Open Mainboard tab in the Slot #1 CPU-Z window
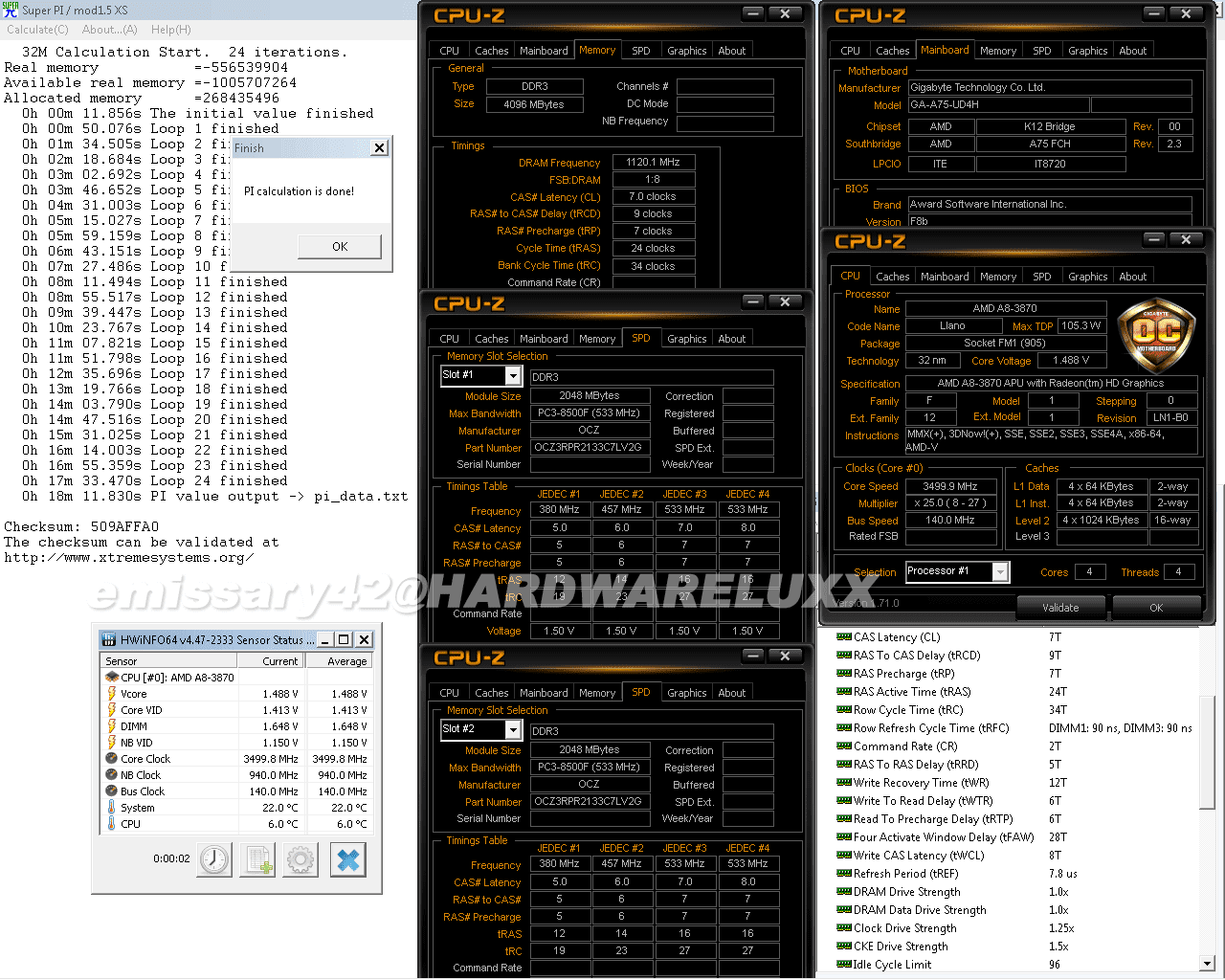The height and width of the screenshot is (980, 1225). [544, 339]
